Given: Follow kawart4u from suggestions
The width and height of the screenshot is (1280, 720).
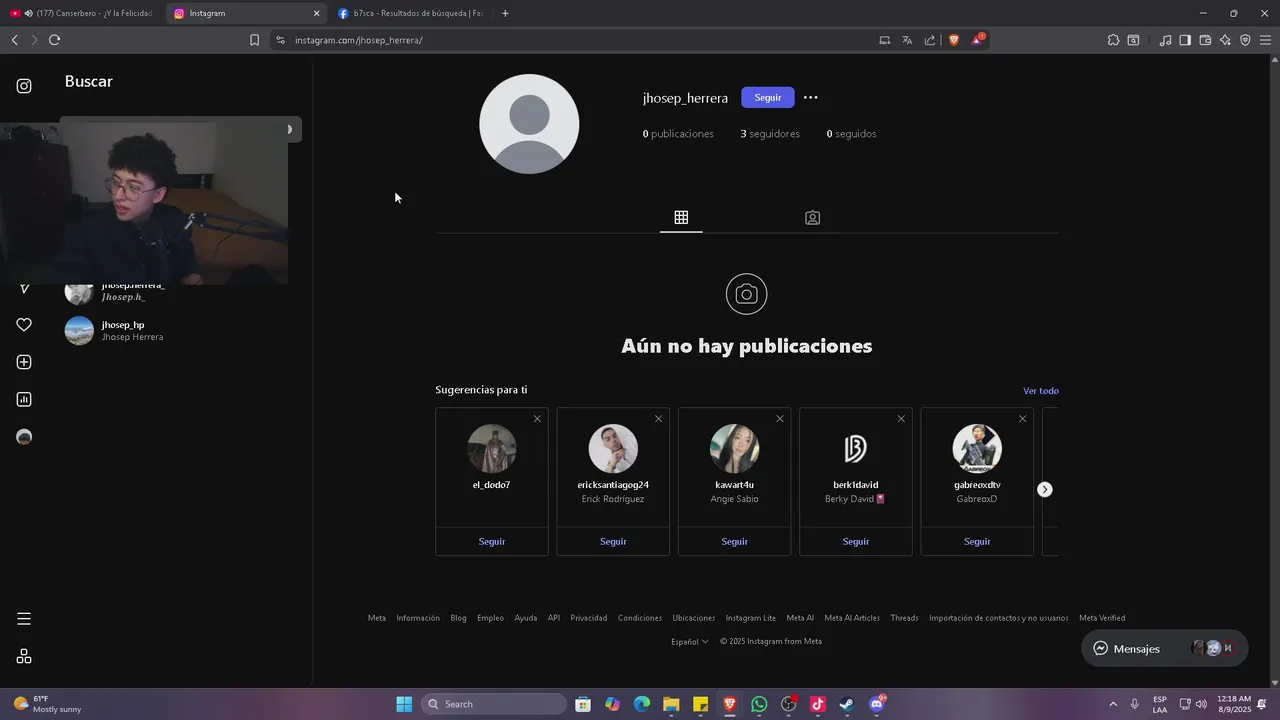Looking at the screenshot, I should coord(735,541).
